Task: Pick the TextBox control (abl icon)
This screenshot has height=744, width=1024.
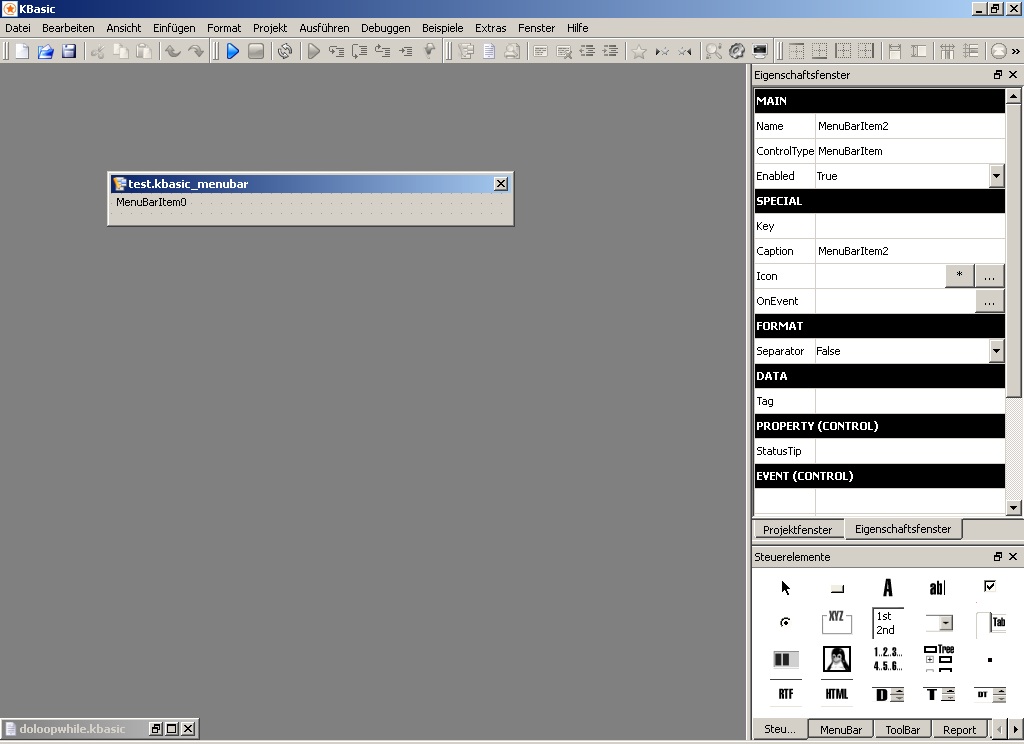Action: (x=937, y=588)
